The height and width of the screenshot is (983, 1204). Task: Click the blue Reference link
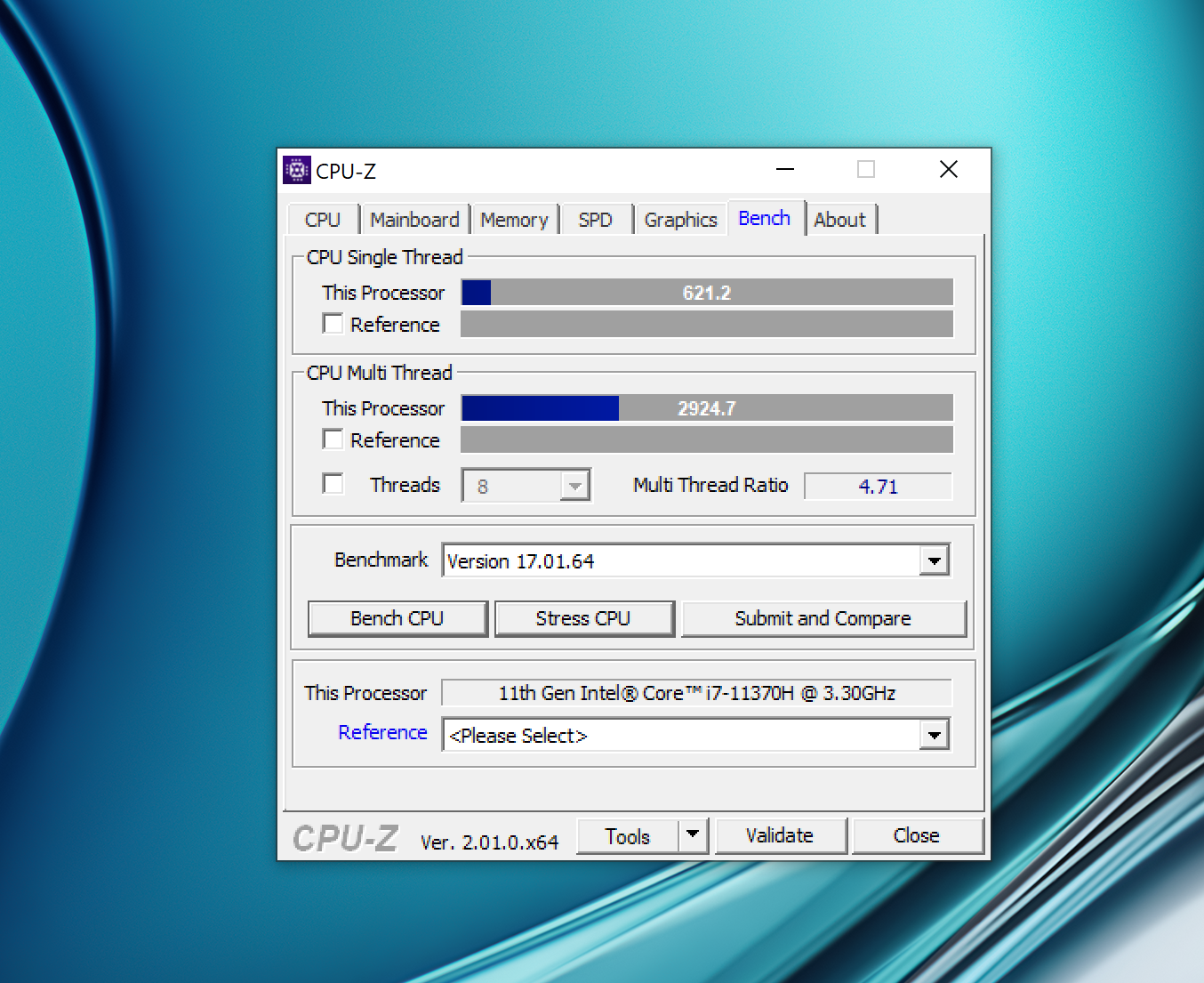[383, 732]
